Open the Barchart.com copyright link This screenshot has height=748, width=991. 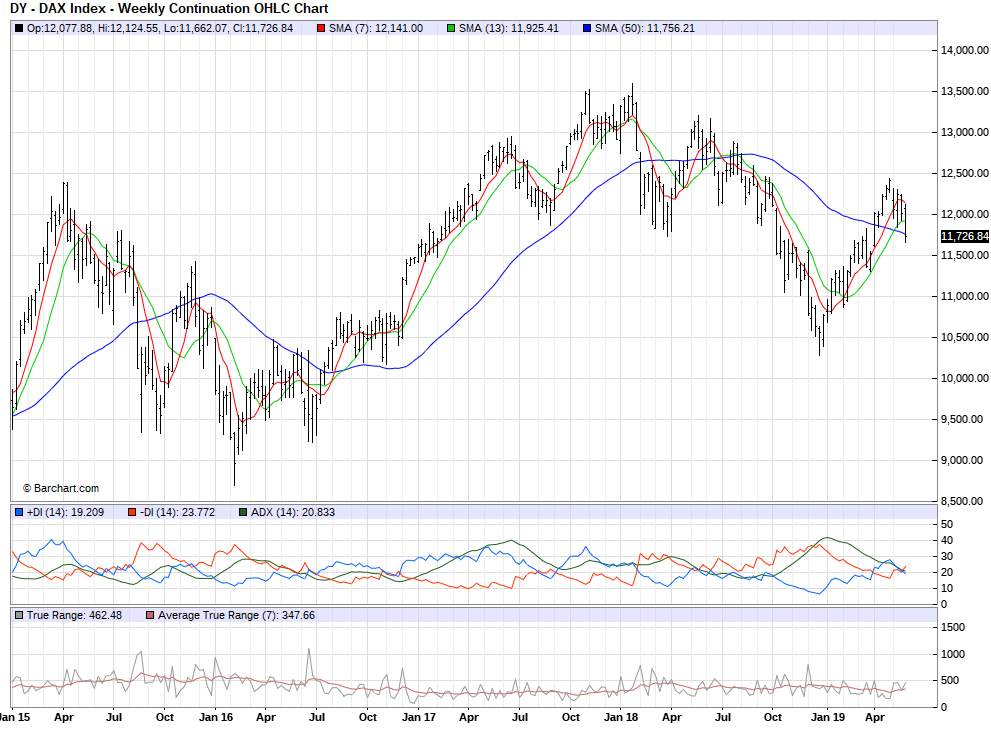pyautogui.click(x=60, y=488)
